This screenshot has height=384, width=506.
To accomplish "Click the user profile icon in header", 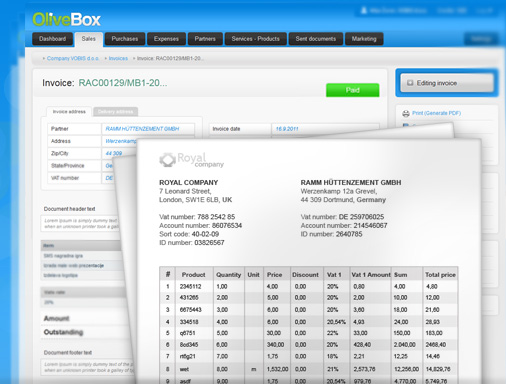I will point(364,11).
